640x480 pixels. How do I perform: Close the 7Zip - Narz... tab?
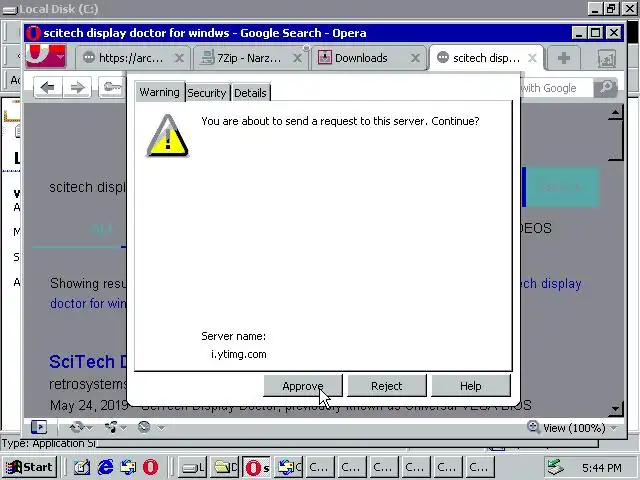point(298,58)
